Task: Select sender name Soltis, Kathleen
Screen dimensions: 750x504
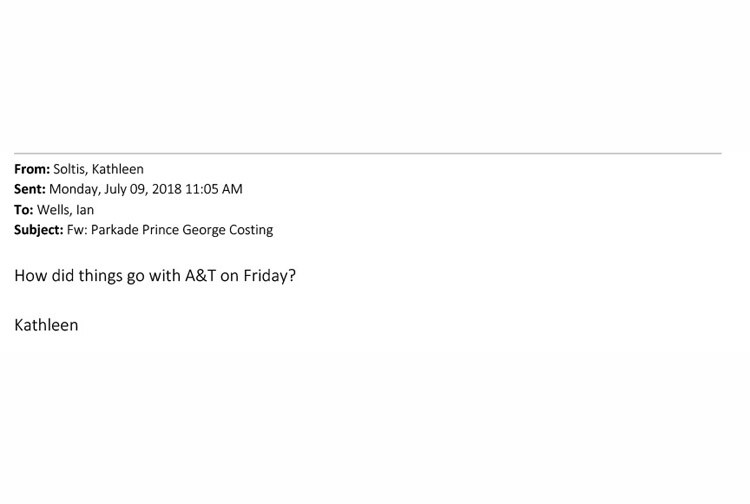Action: click(x=98, y=169)
